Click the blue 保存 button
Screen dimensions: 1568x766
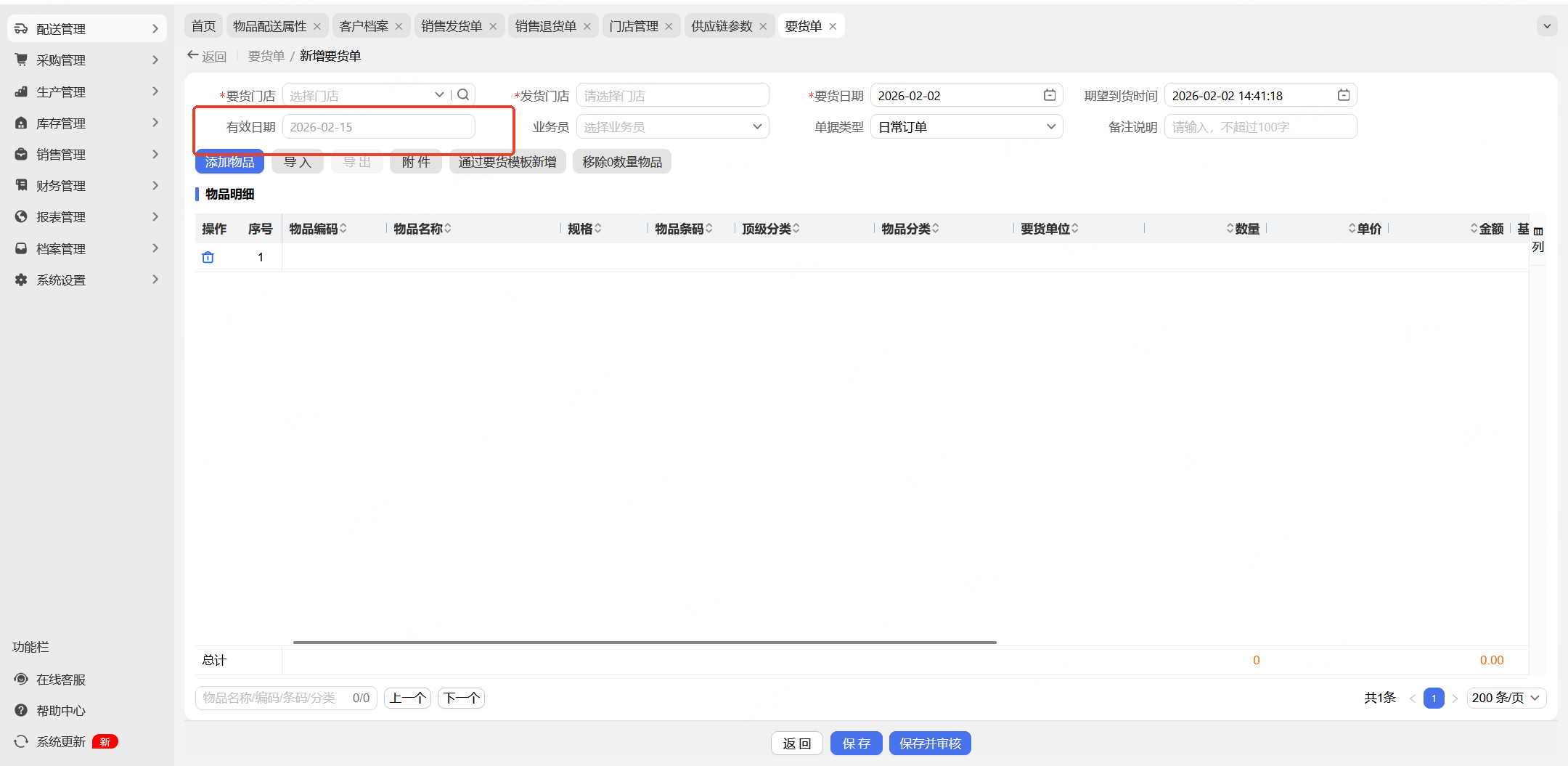click(857, 743)
